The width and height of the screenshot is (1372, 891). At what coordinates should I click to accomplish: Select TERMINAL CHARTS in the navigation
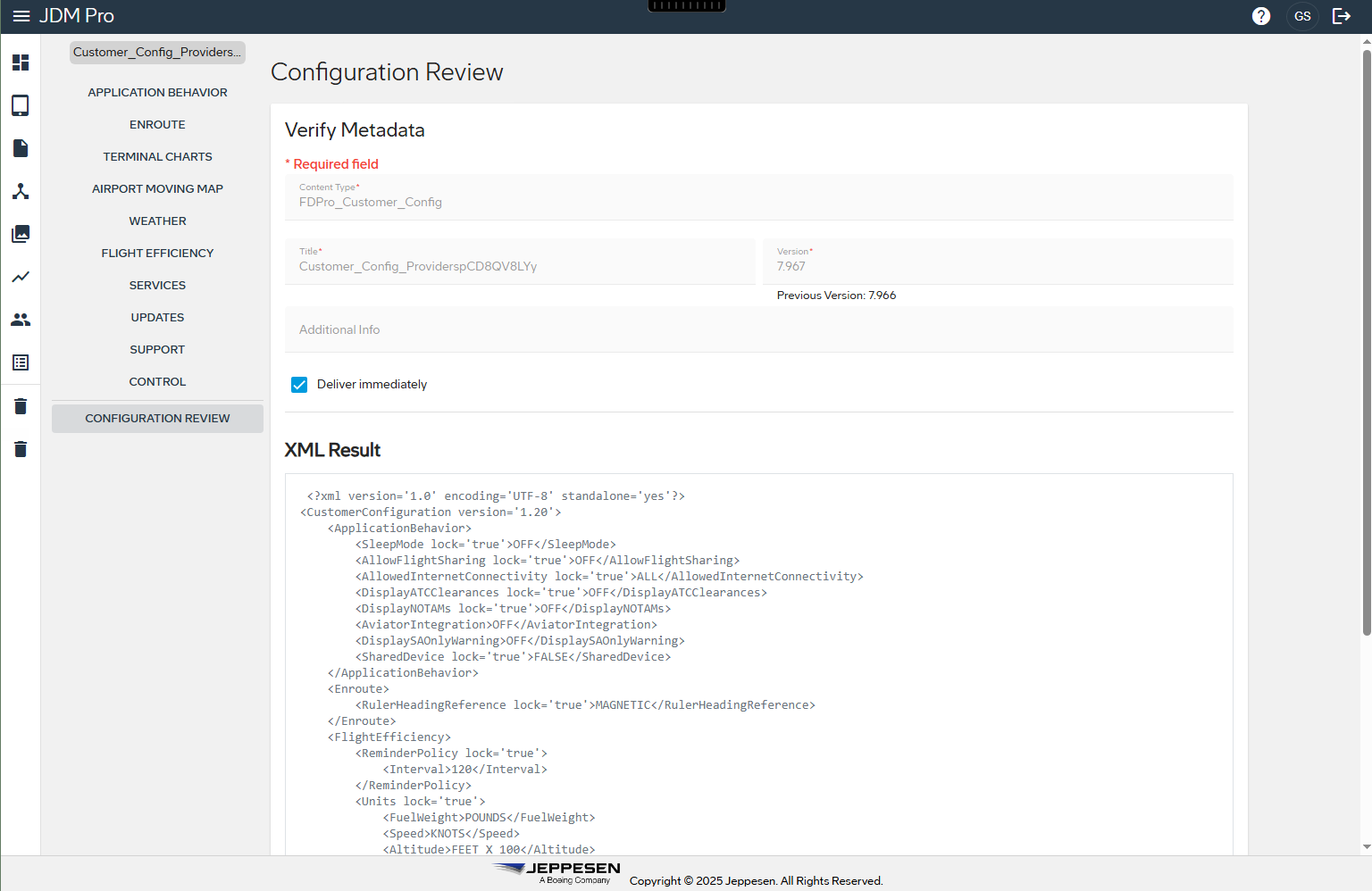(157, 156)
